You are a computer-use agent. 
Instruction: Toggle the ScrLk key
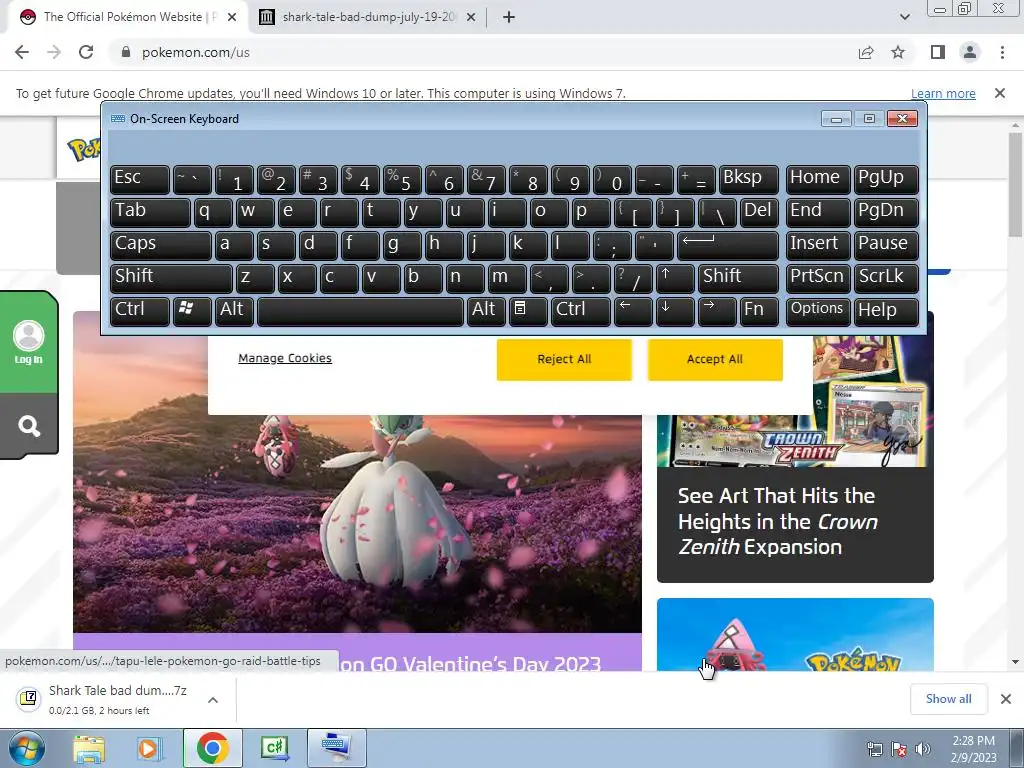[886, 278]
